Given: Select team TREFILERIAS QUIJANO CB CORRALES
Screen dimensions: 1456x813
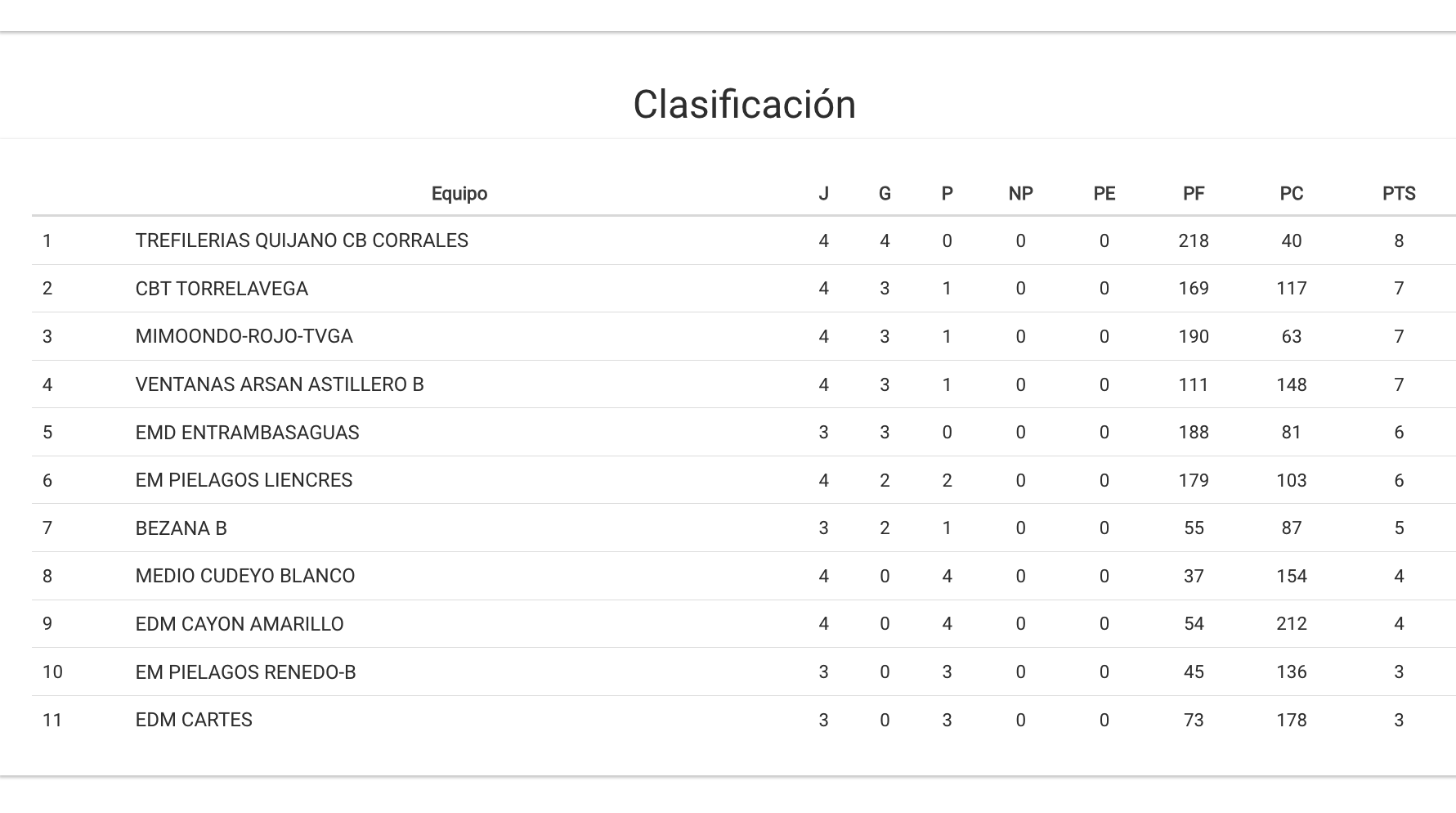Looking at the screenshot, I should click(302, 240).
